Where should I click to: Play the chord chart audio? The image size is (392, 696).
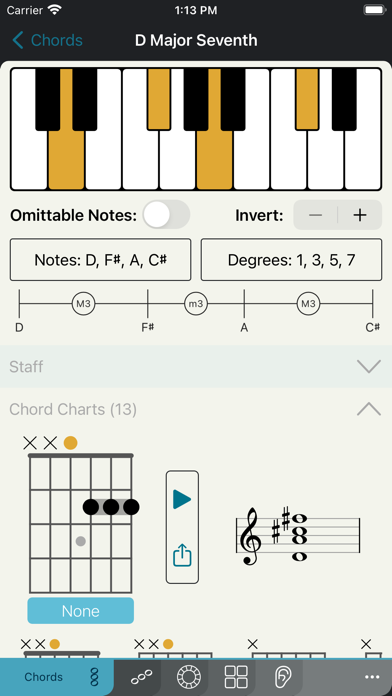182,499
